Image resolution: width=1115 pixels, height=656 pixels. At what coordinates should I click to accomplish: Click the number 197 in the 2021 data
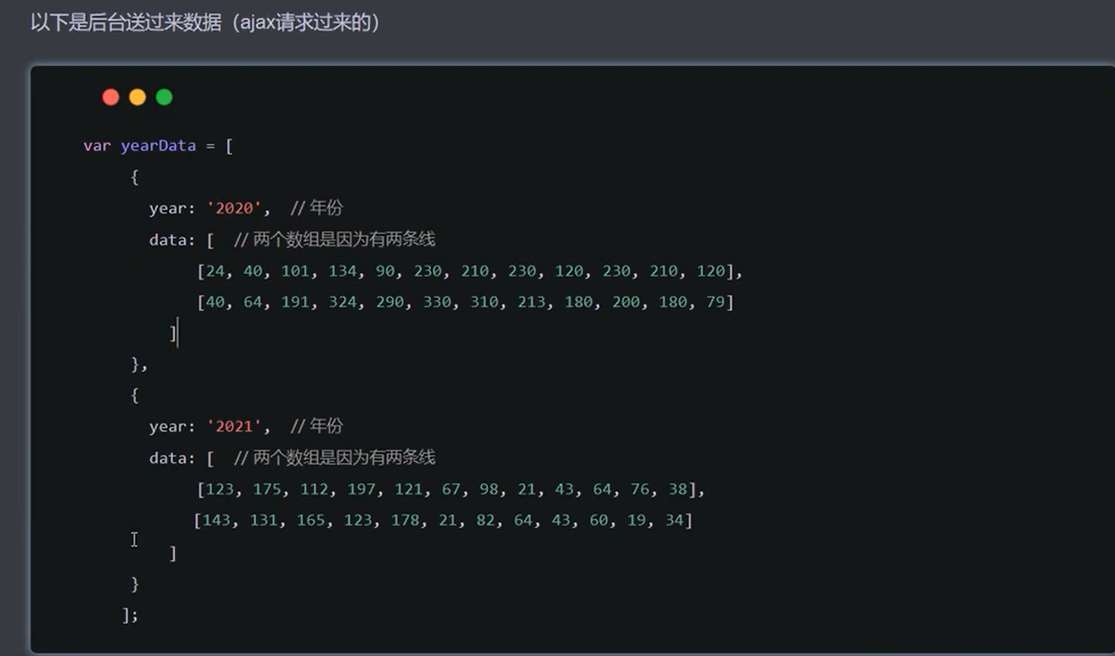click(x=361, y=489)
